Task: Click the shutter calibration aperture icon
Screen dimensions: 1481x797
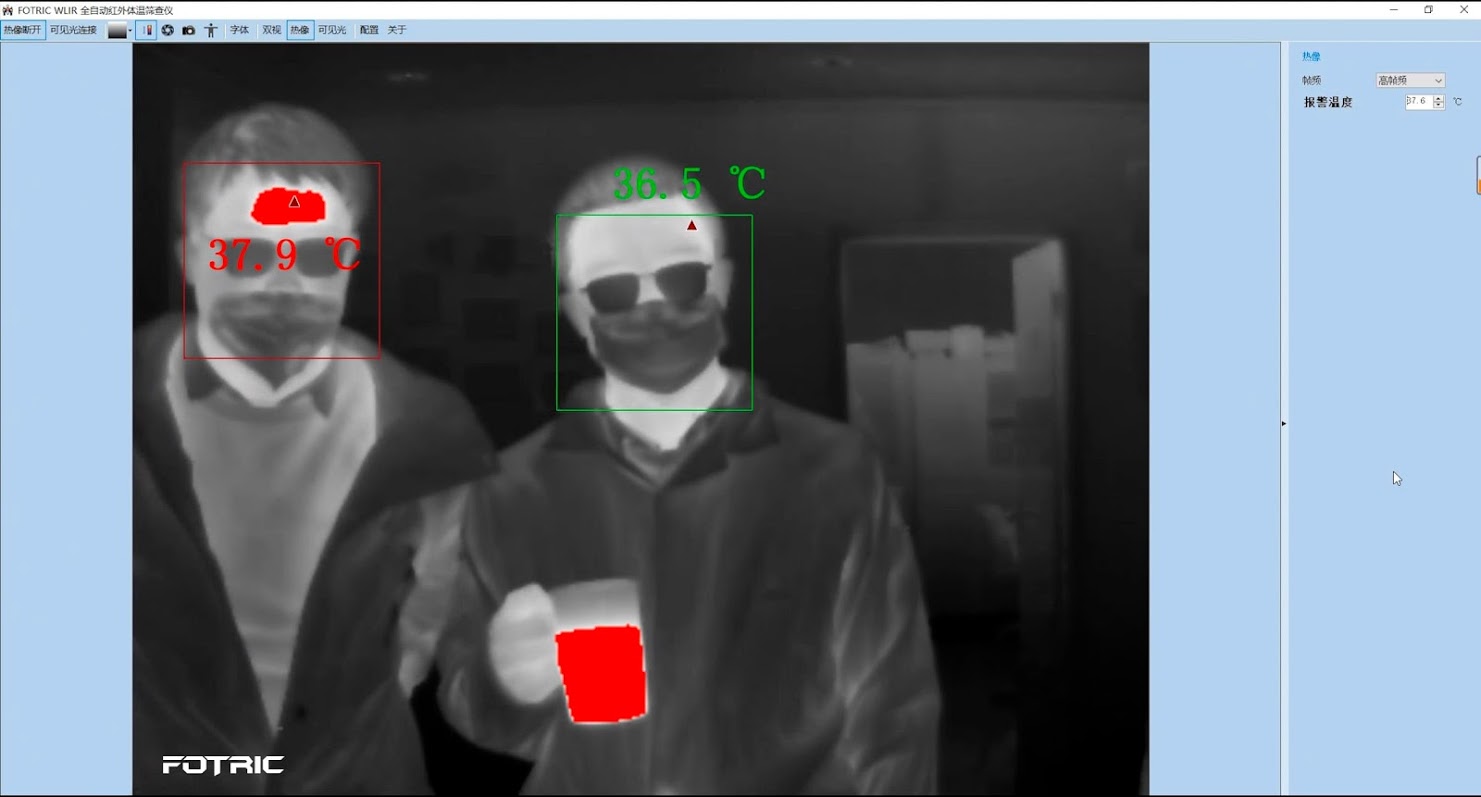Action: pyautogui.click(x=168, y=30)
